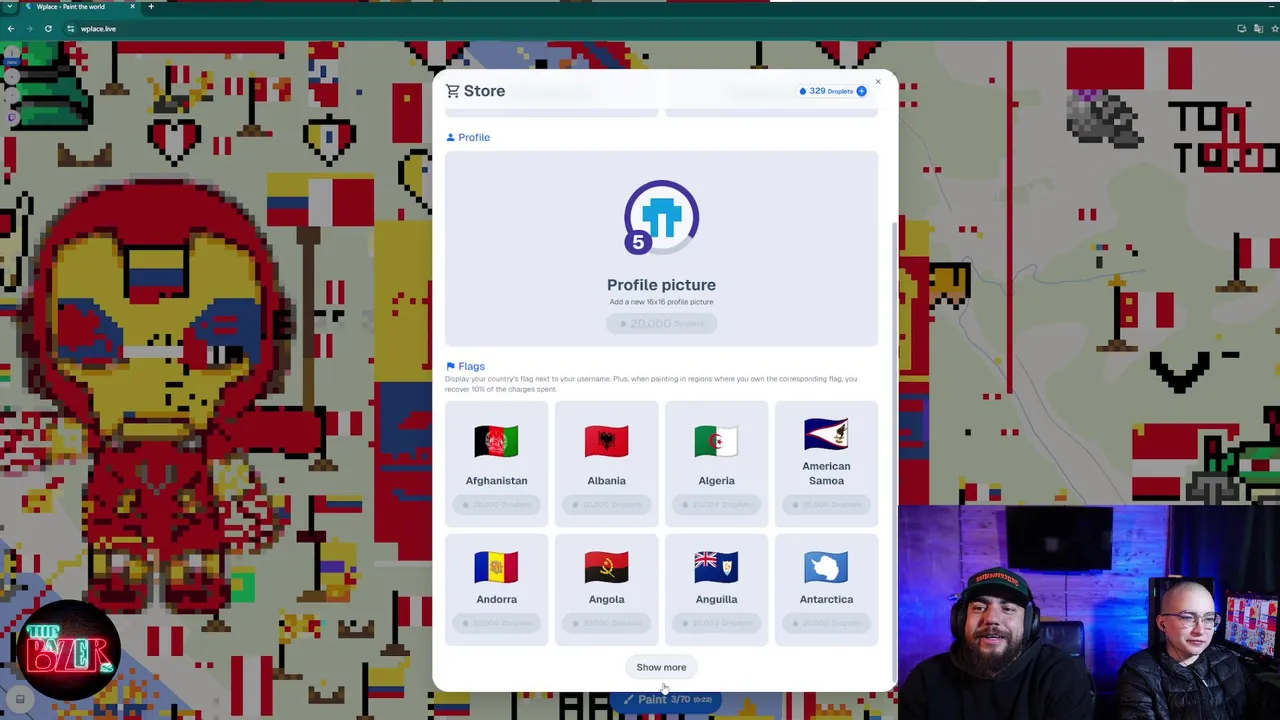
Task: Reload the wplace.live page
Action: coord(48,29)
